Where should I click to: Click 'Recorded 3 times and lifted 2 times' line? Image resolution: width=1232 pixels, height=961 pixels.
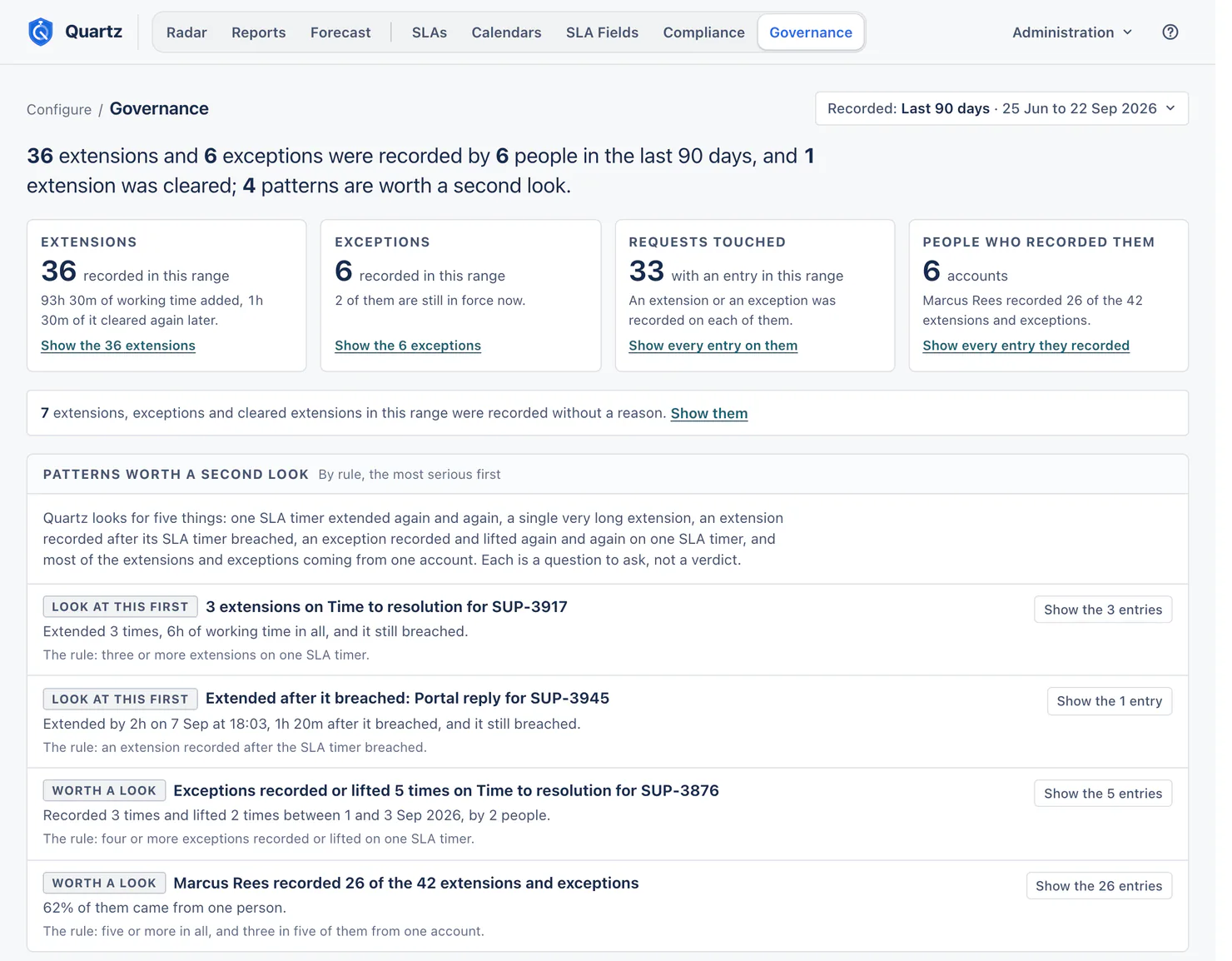[x=296, y=815]
